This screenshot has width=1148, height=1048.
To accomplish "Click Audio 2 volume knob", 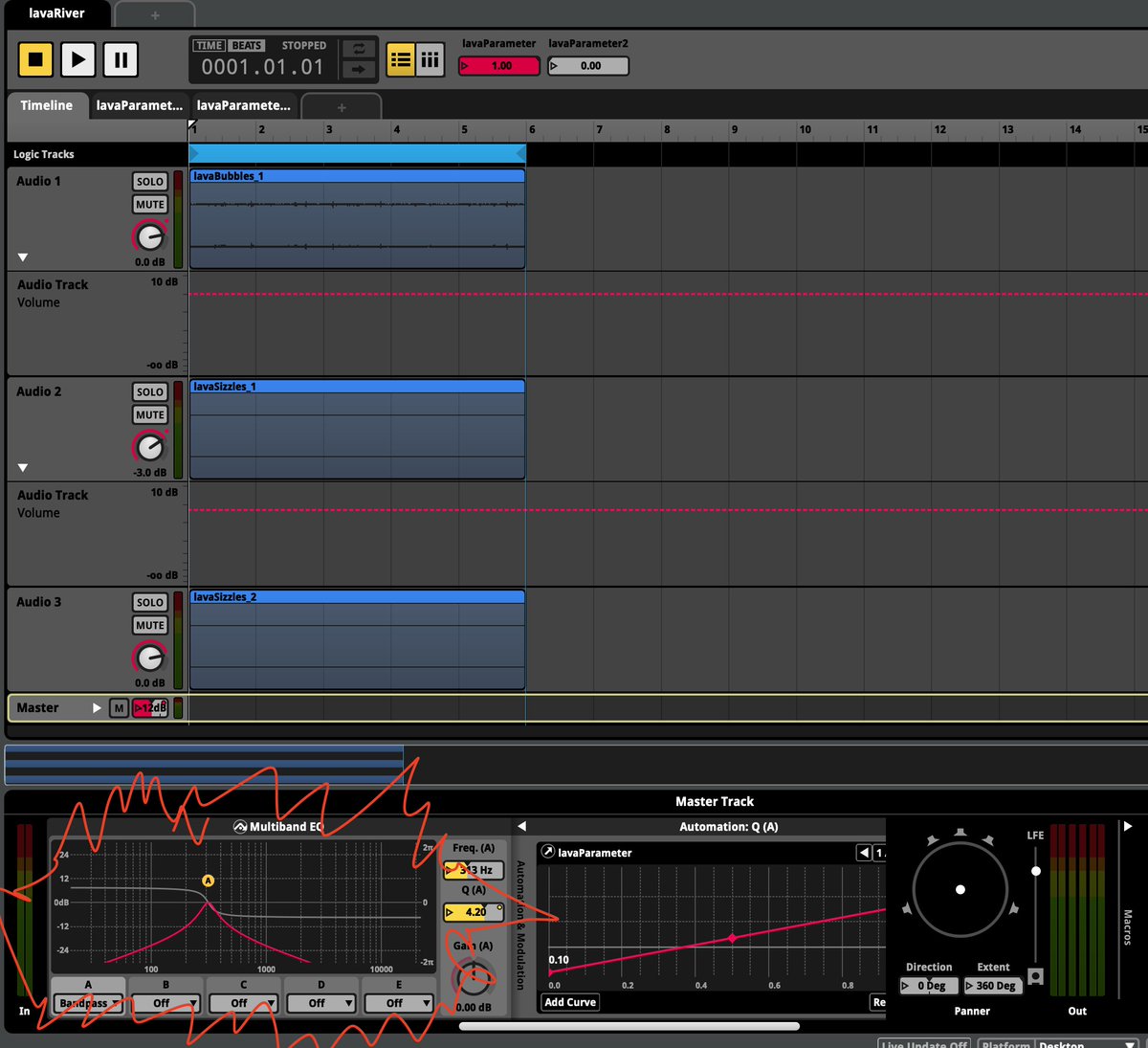I will point(150,446).
